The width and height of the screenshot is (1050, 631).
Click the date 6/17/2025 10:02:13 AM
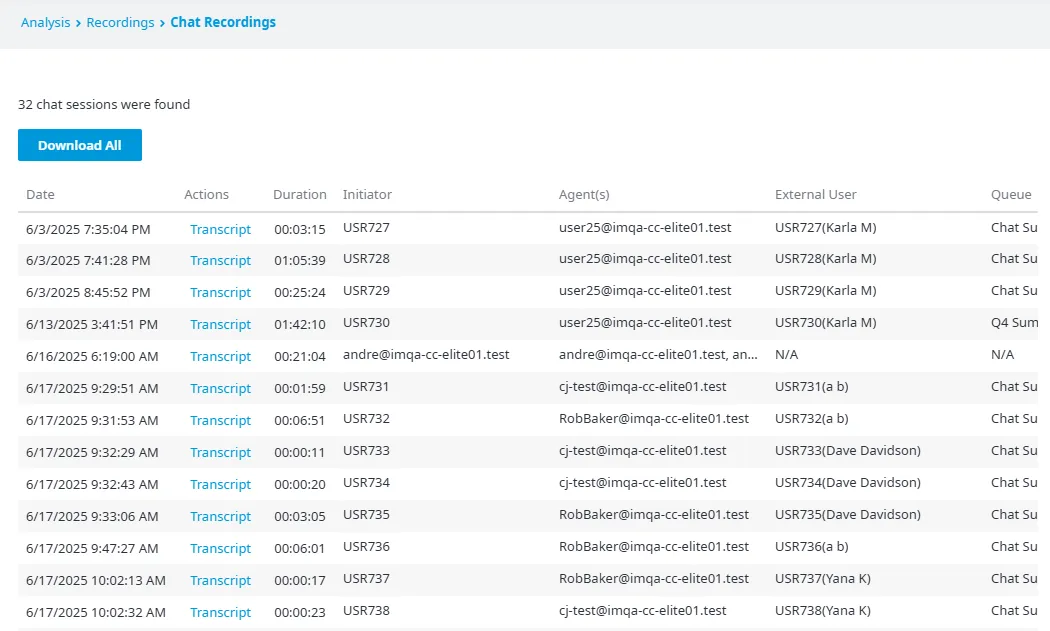coord(96,580)
